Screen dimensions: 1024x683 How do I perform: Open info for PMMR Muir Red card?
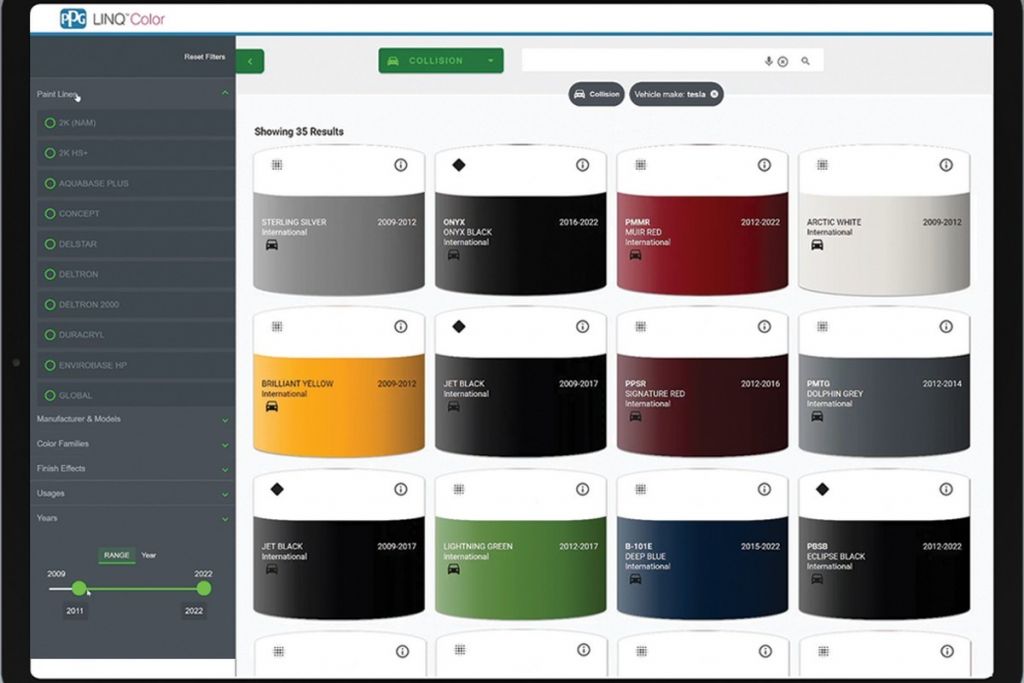pos(764,165)
